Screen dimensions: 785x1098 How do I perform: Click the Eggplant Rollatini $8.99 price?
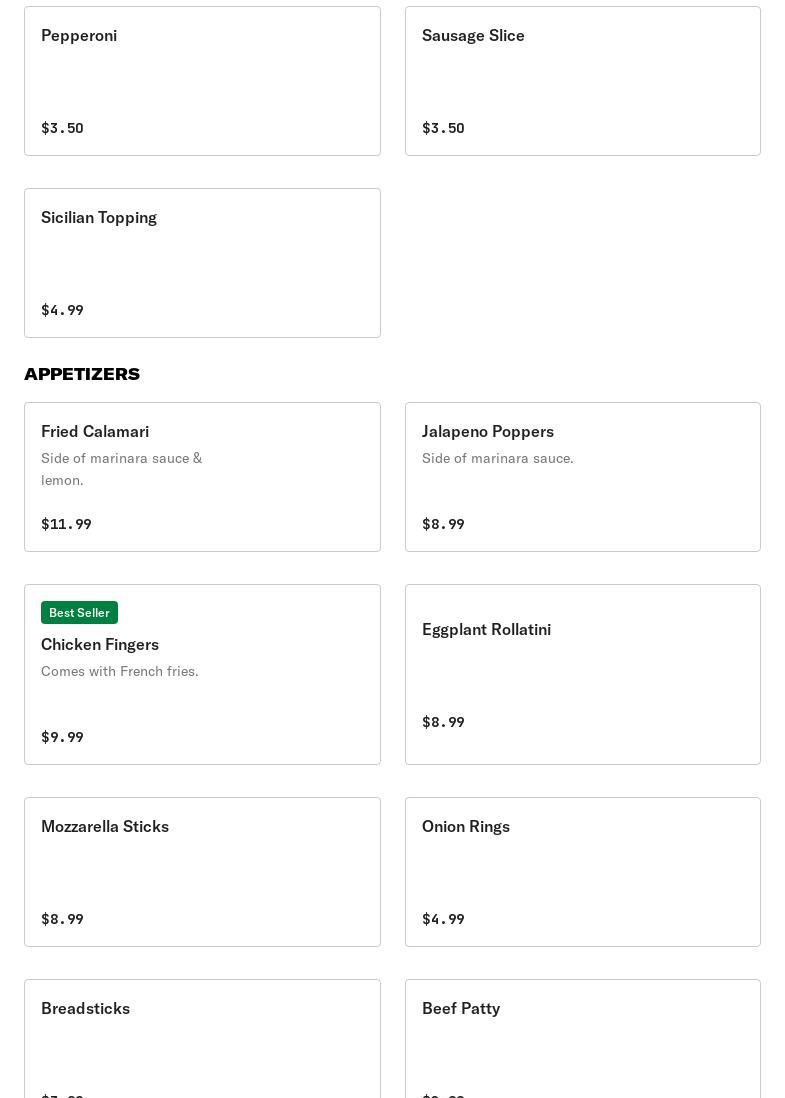443,722
